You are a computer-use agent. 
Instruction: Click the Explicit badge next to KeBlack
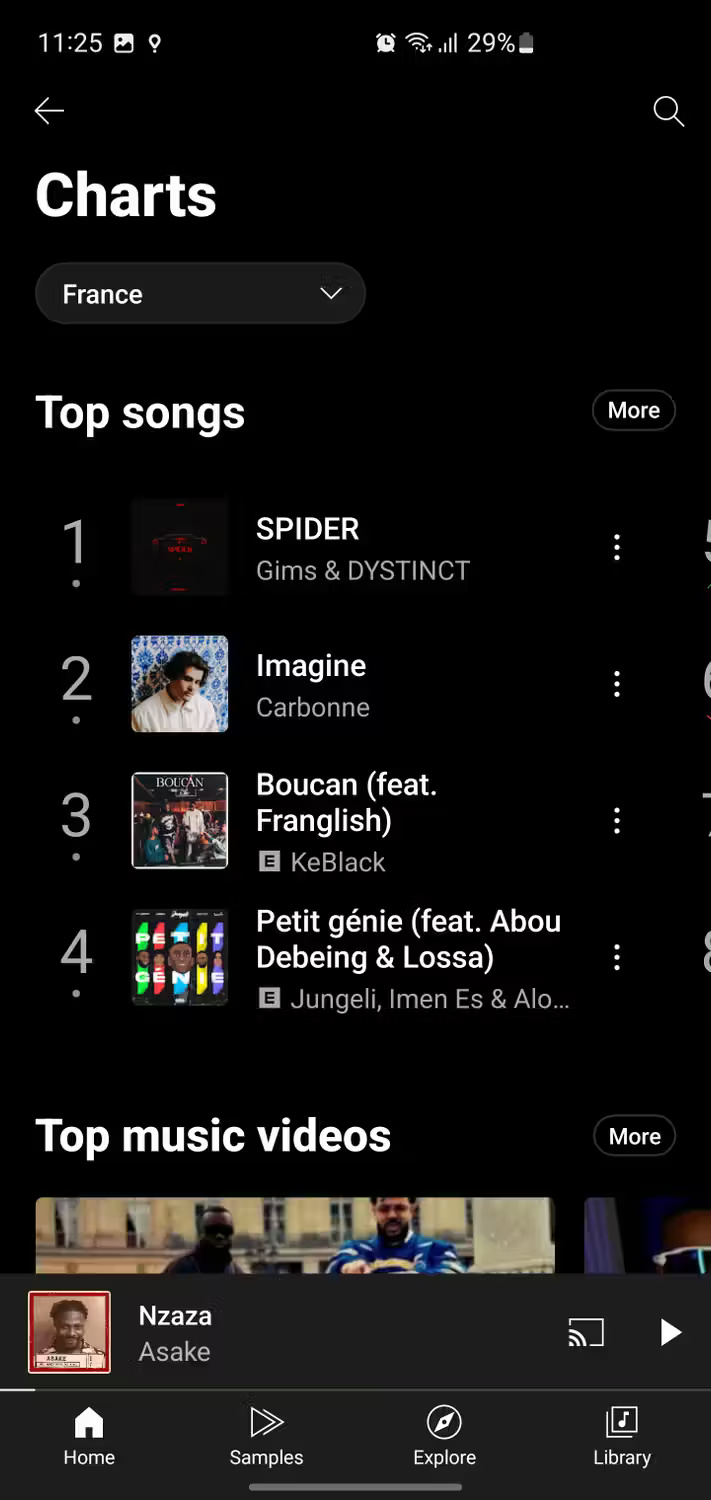pos(268,861)
